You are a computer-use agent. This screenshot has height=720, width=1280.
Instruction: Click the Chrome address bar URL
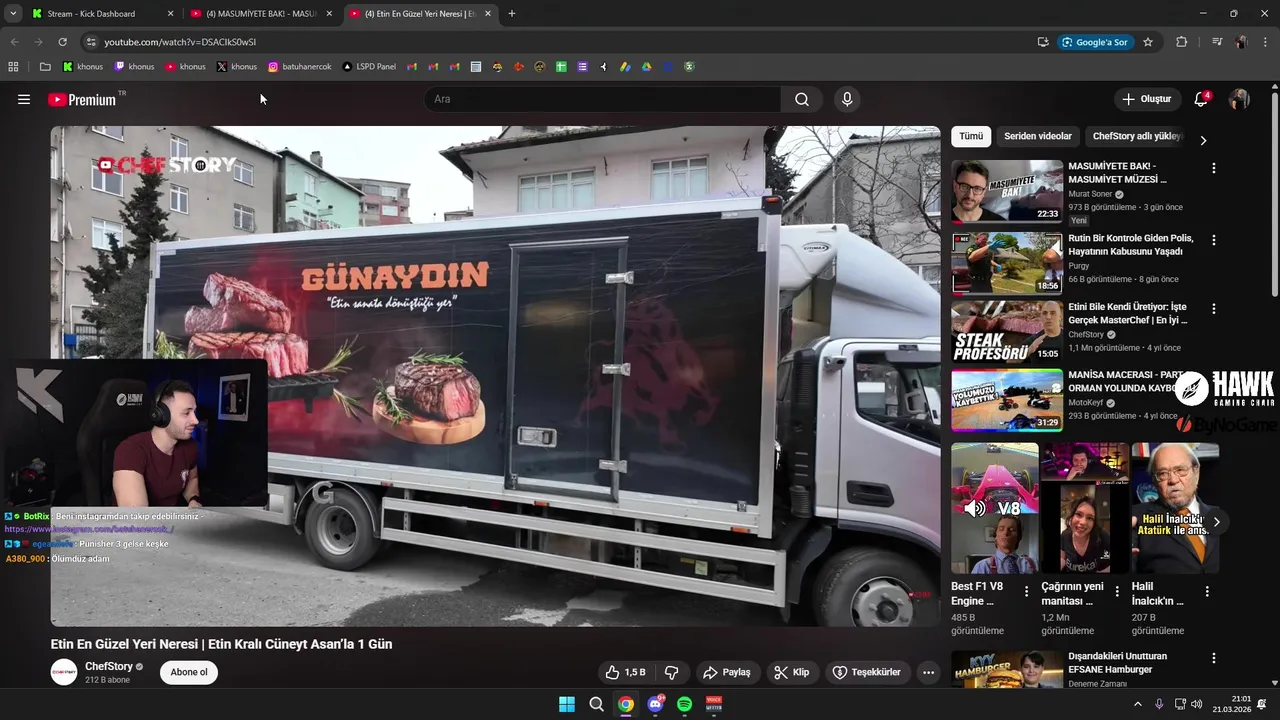coord(180,42)
